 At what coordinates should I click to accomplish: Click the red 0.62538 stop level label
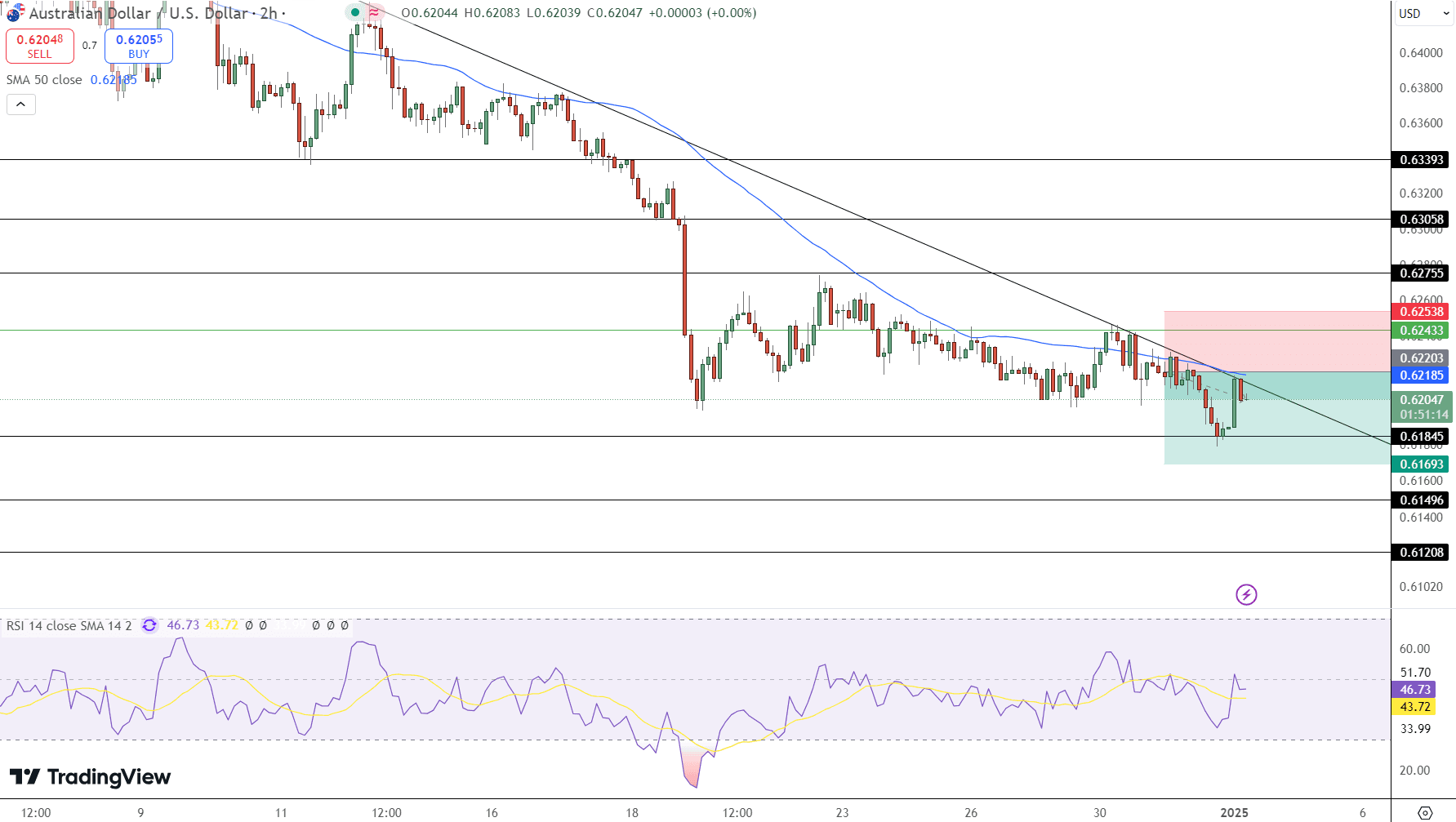[1422, 312]
